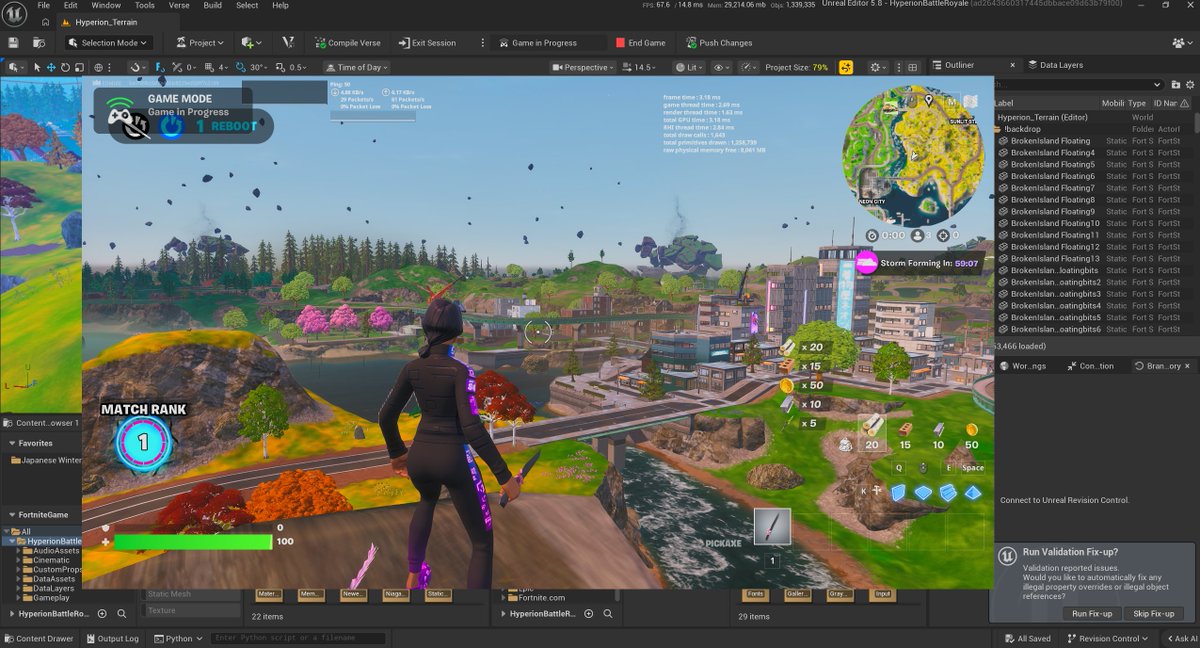Toggle surface snapping icon
The image size is (1200, 648).
[176, 67]
